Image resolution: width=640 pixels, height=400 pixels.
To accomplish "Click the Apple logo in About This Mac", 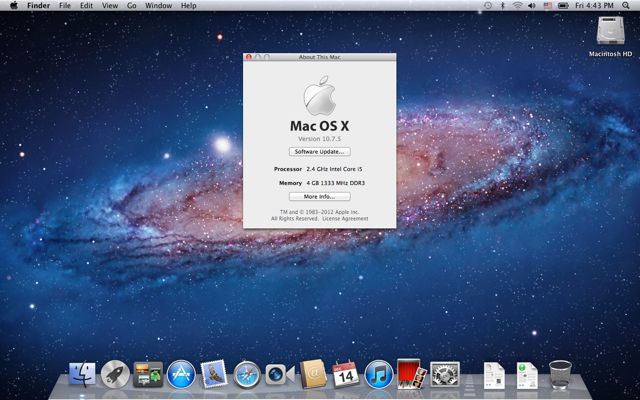I will click(320, 95).
